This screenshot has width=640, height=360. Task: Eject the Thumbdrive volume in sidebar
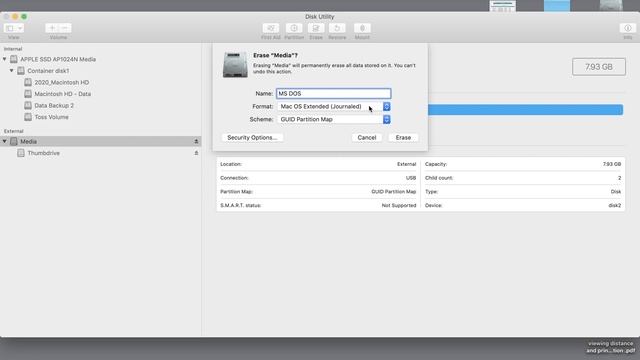point(196,153)
